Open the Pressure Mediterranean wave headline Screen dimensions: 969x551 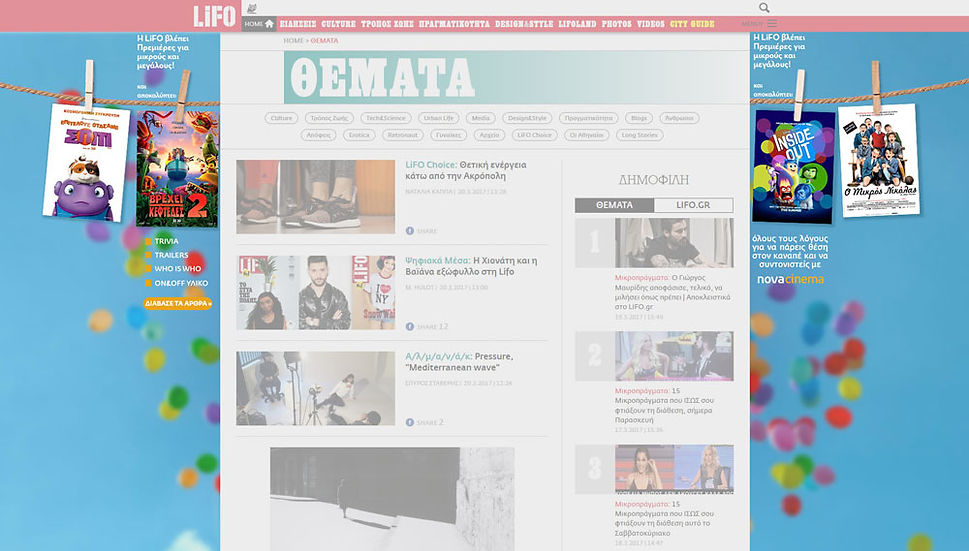pyautogui.click(x=459, y=362)
